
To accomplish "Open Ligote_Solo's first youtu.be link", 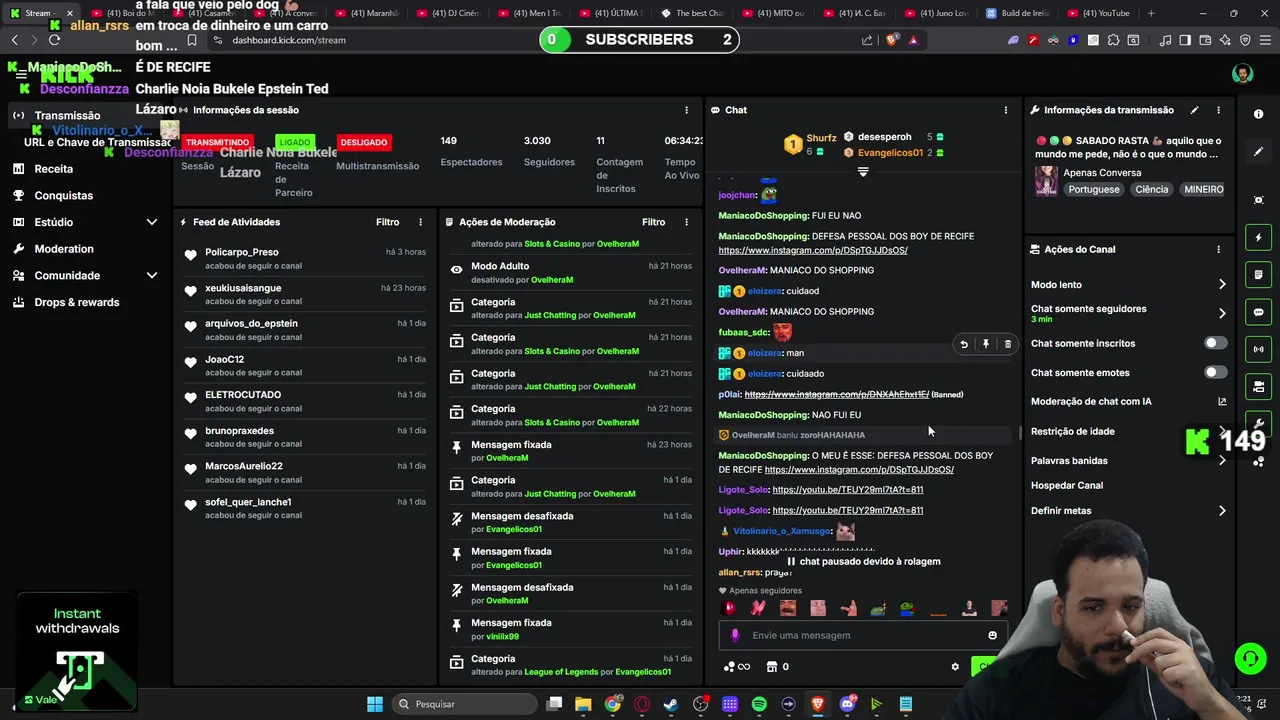I will click(848, 490).
